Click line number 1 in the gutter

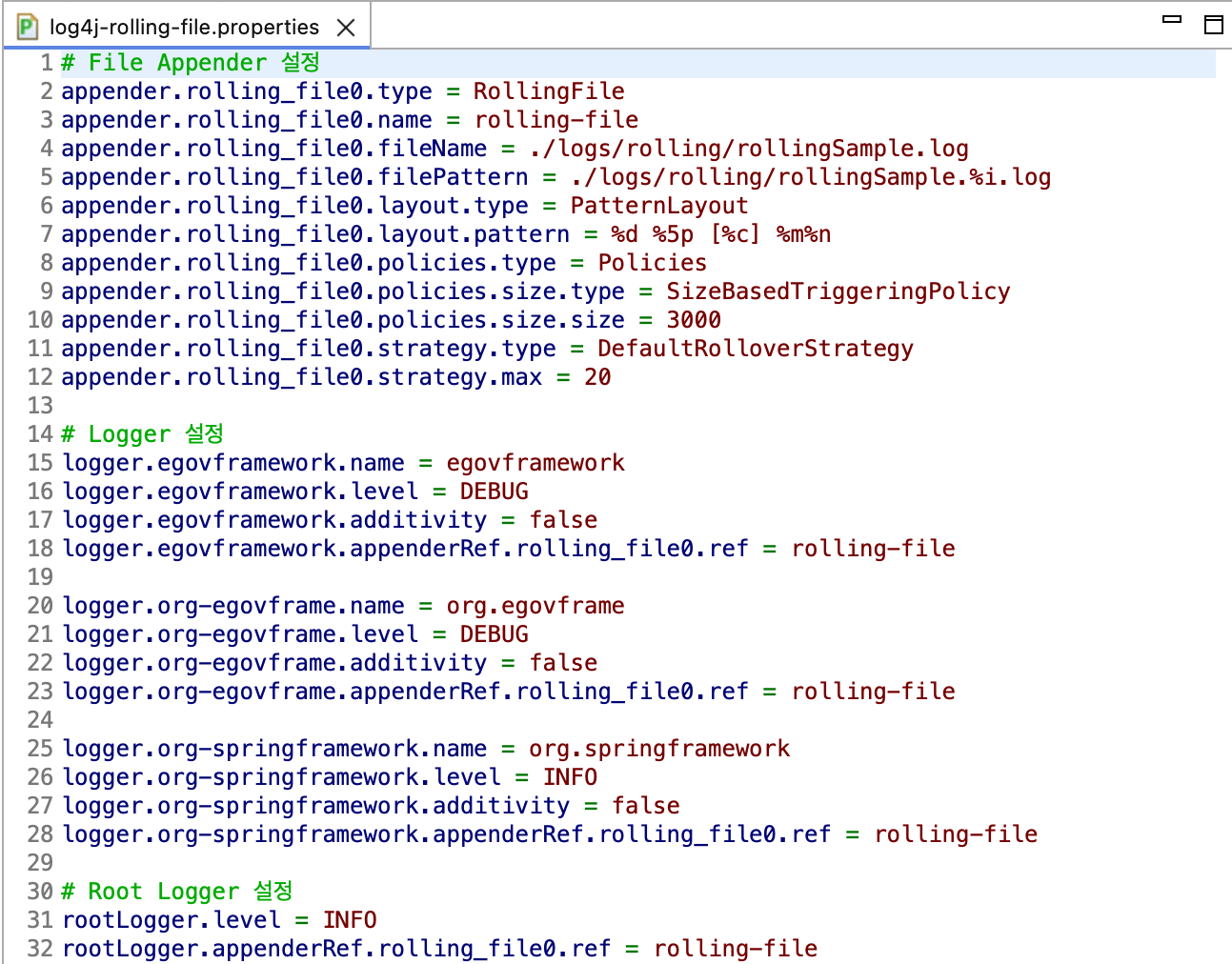[46, 63]
